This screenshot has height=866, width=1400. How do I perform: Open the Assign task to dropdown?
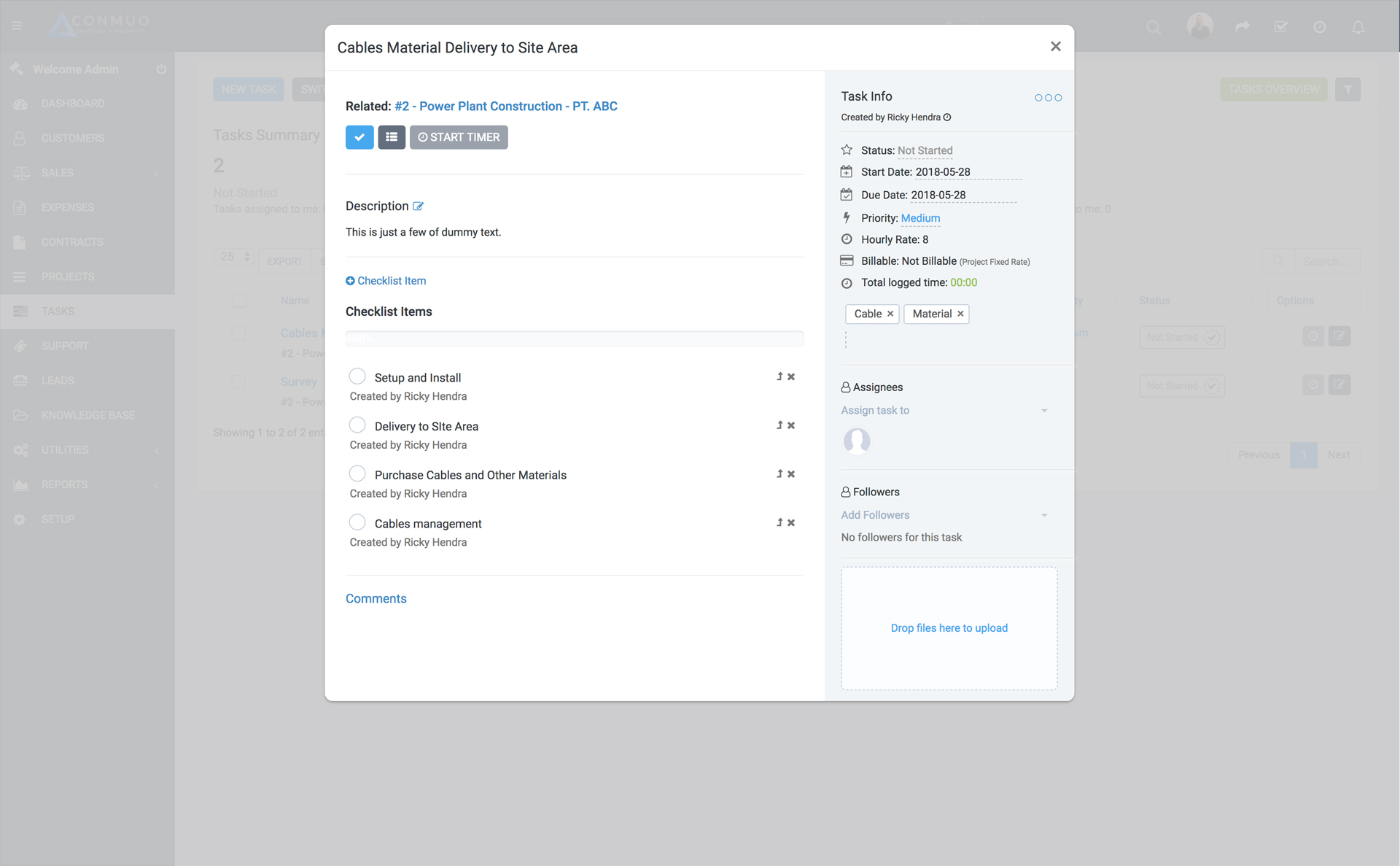[944, 411]
